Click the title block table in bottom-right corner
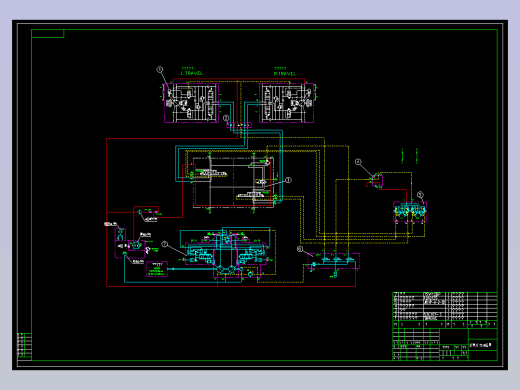The image size is (520, 390). (x=445, y=326)
